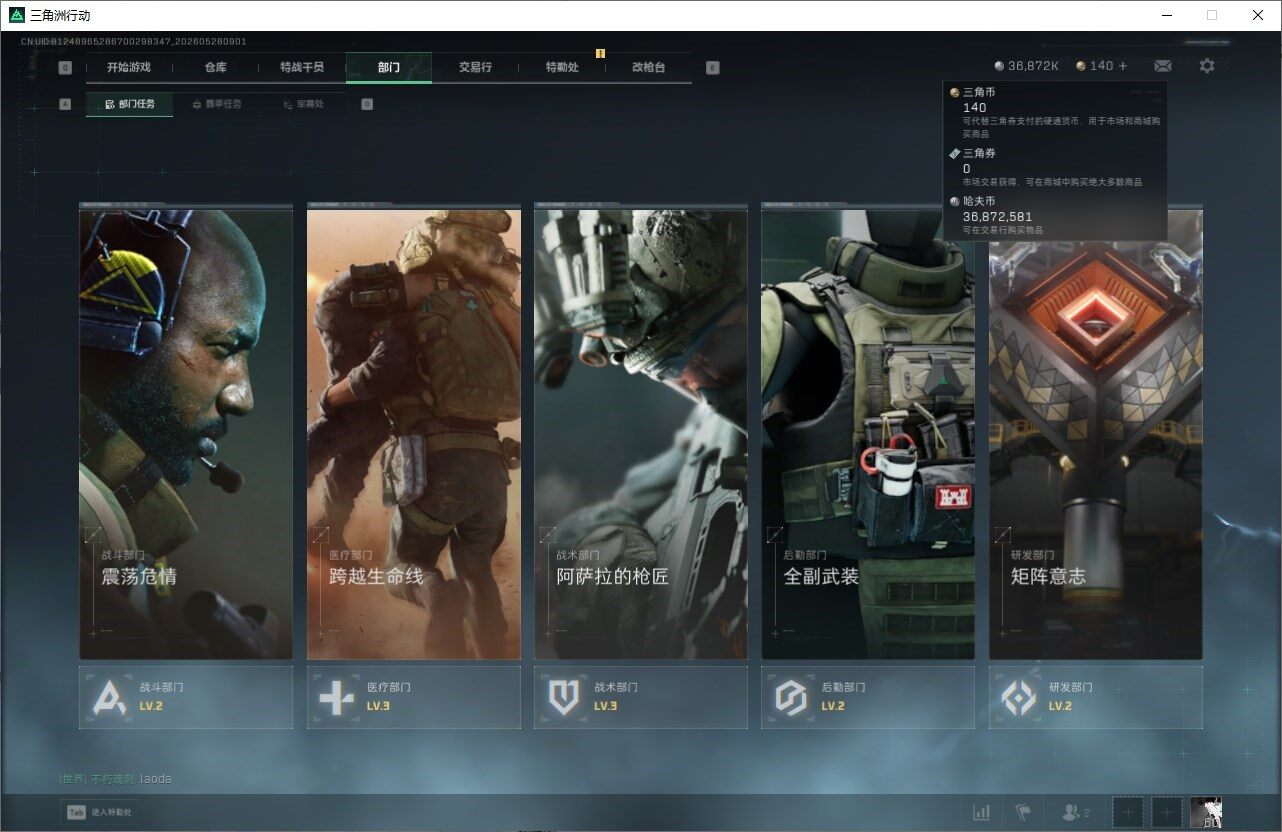Click the 医疗部门 cross icon

coord(336,697)
